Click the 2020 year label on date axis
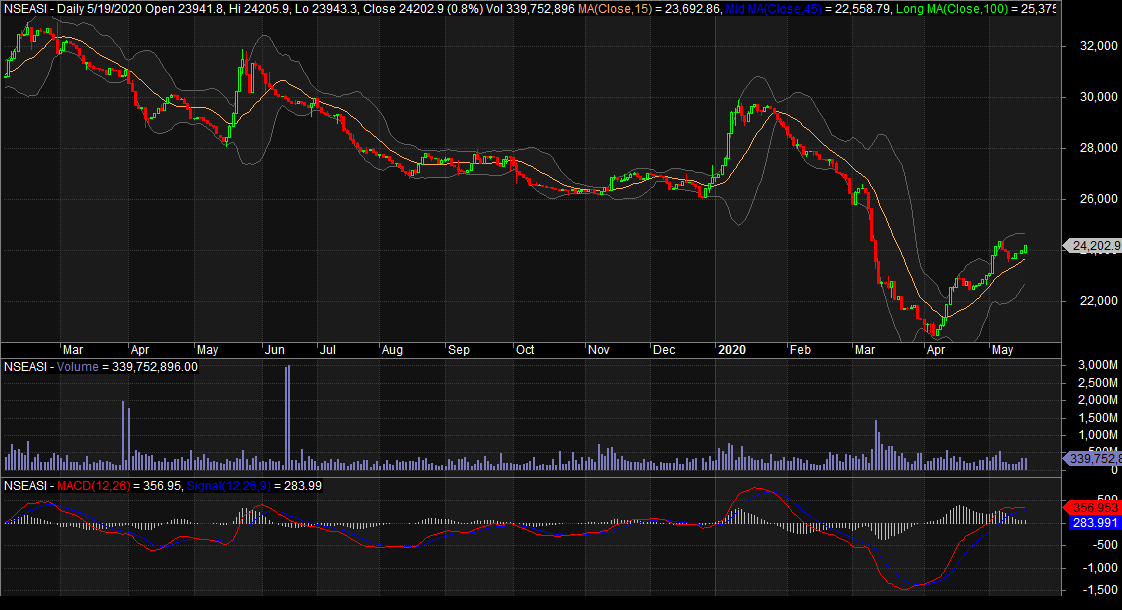1122x610 pixels. [x=732, y=350]
